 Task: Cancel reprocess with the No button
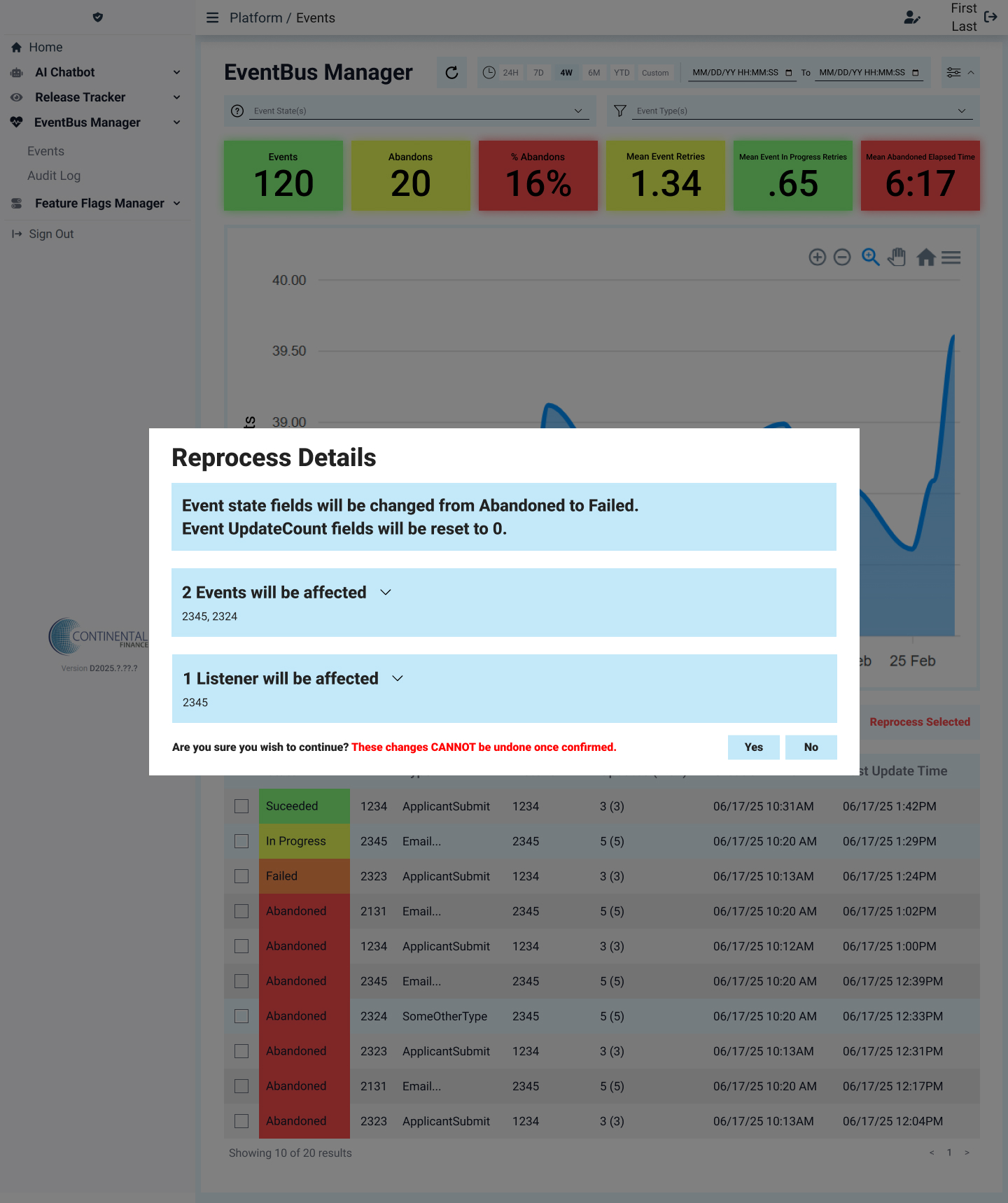coord(811,747)
